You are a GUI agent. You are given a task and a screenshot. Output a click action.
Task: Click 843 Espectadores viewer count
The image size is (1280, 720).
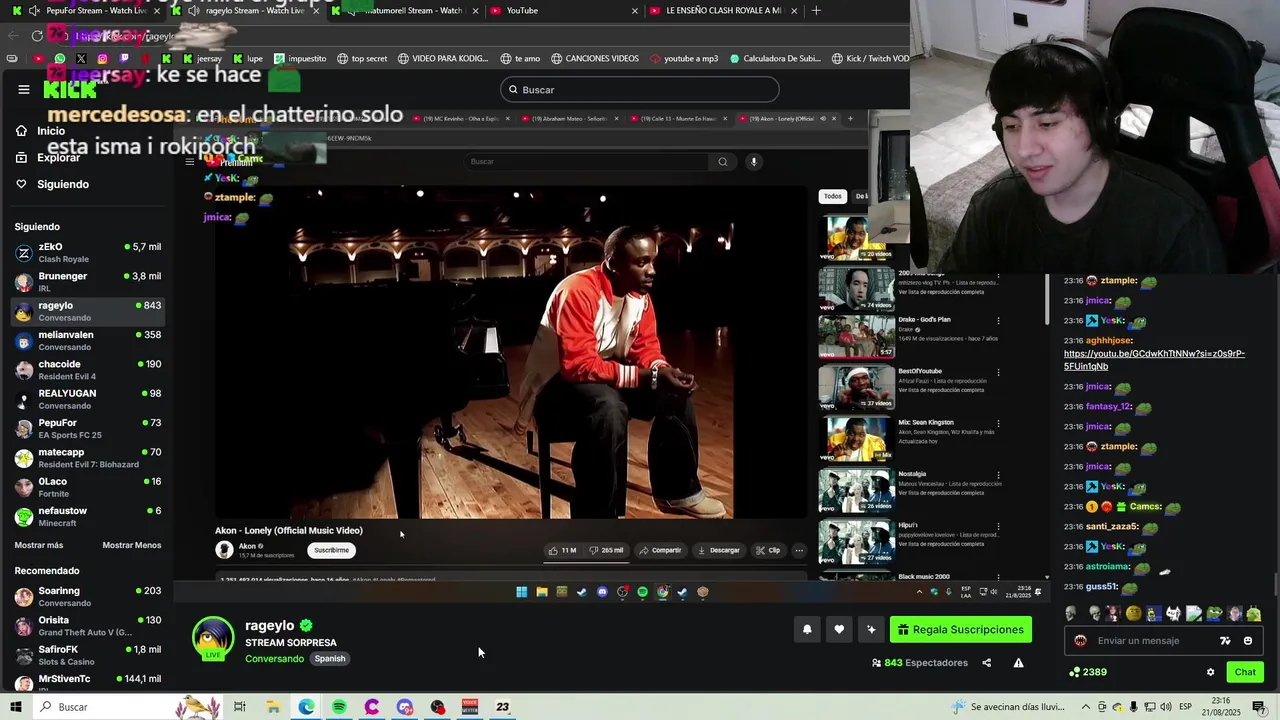click(920, 663)
